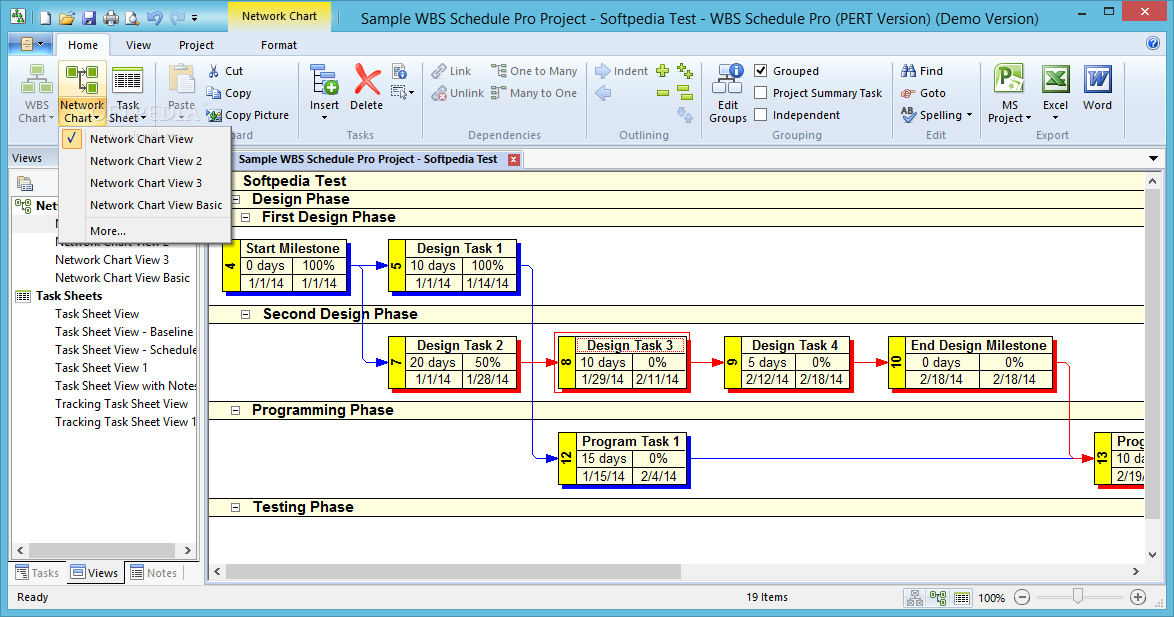This screenshot has width=1174, height=617.
Task: Click the Find binoculars button
Action: click(x=922, y=71)
